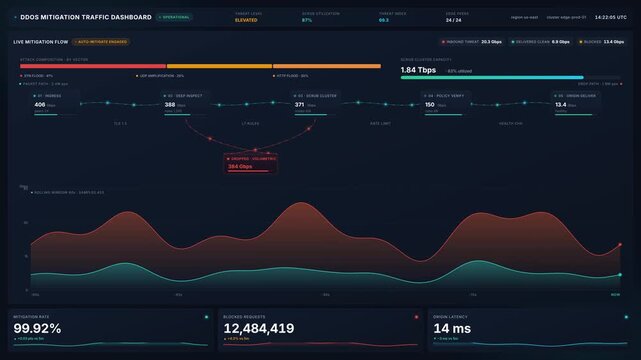Select the Delivered Clean 6.9 Gbps legend chip
The width and height of the screenshot is (641, 360).
pyautogui.click(x=540, y=42)
